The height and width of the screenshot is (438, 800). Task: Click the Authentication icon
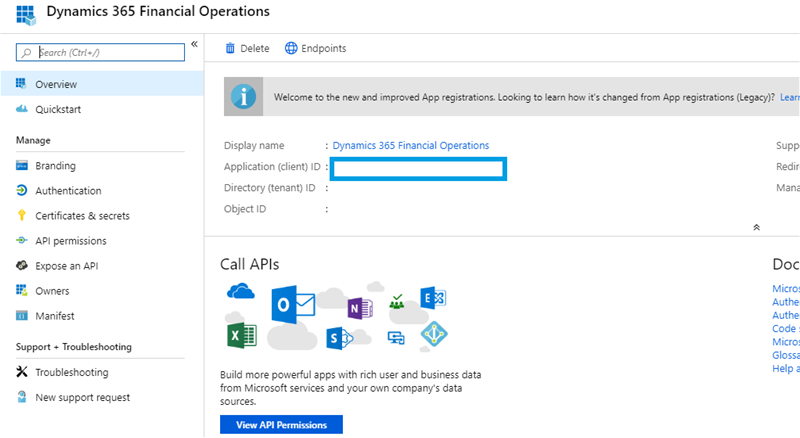point(22,191)
